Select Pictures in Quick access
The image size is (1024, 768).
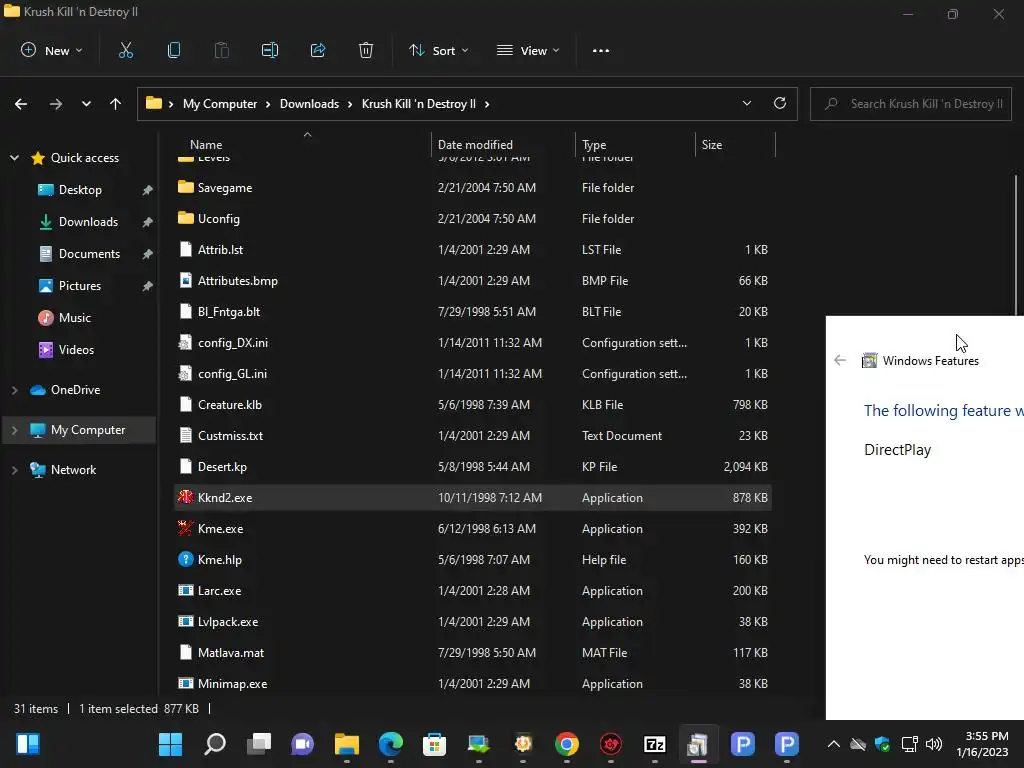pyautogui.click(x=80, y=285)
